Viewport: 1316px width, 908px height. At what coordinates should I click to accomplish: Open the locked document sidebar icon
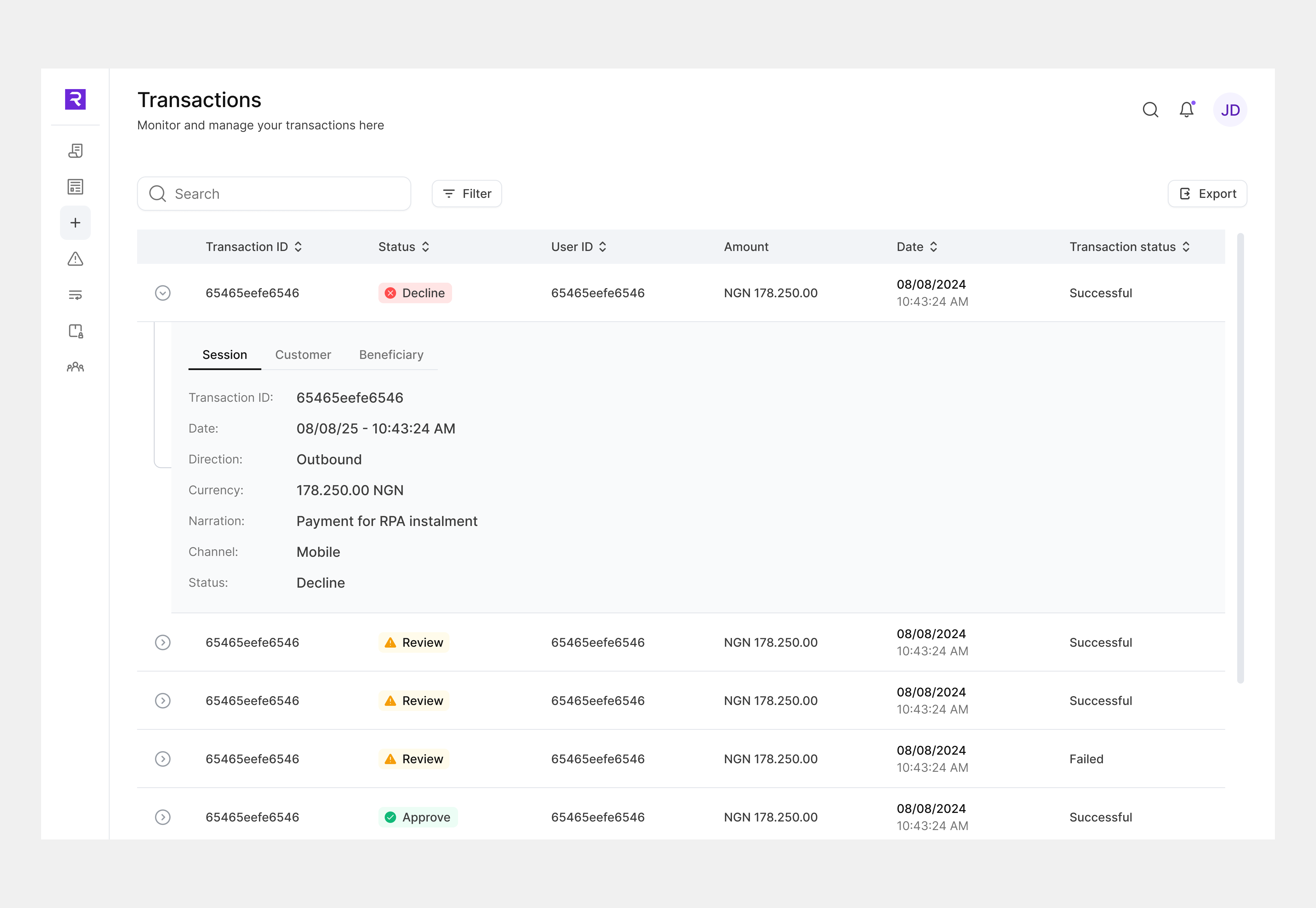click(75, 331)
